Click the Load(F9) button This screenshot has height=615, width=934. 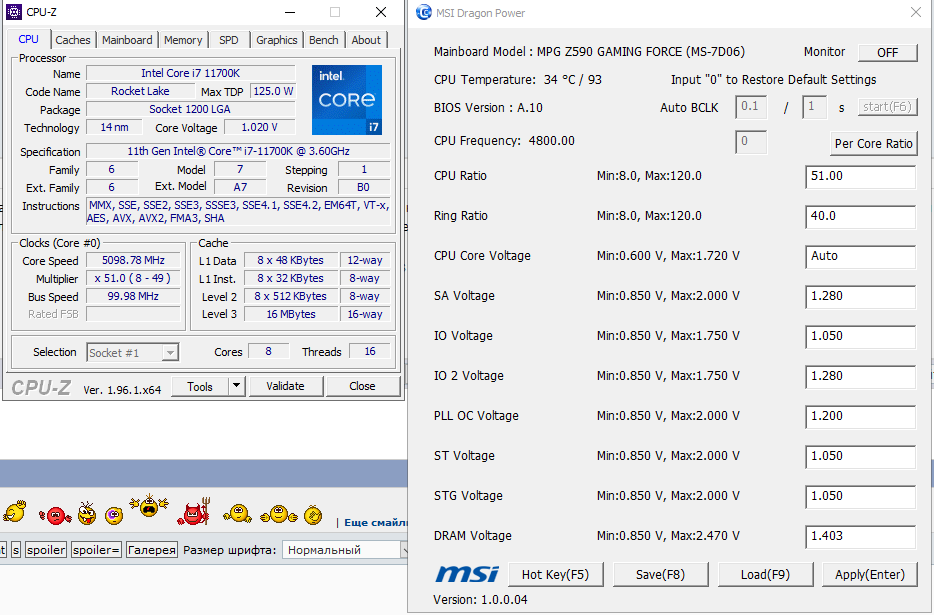(x=765, y=574)
